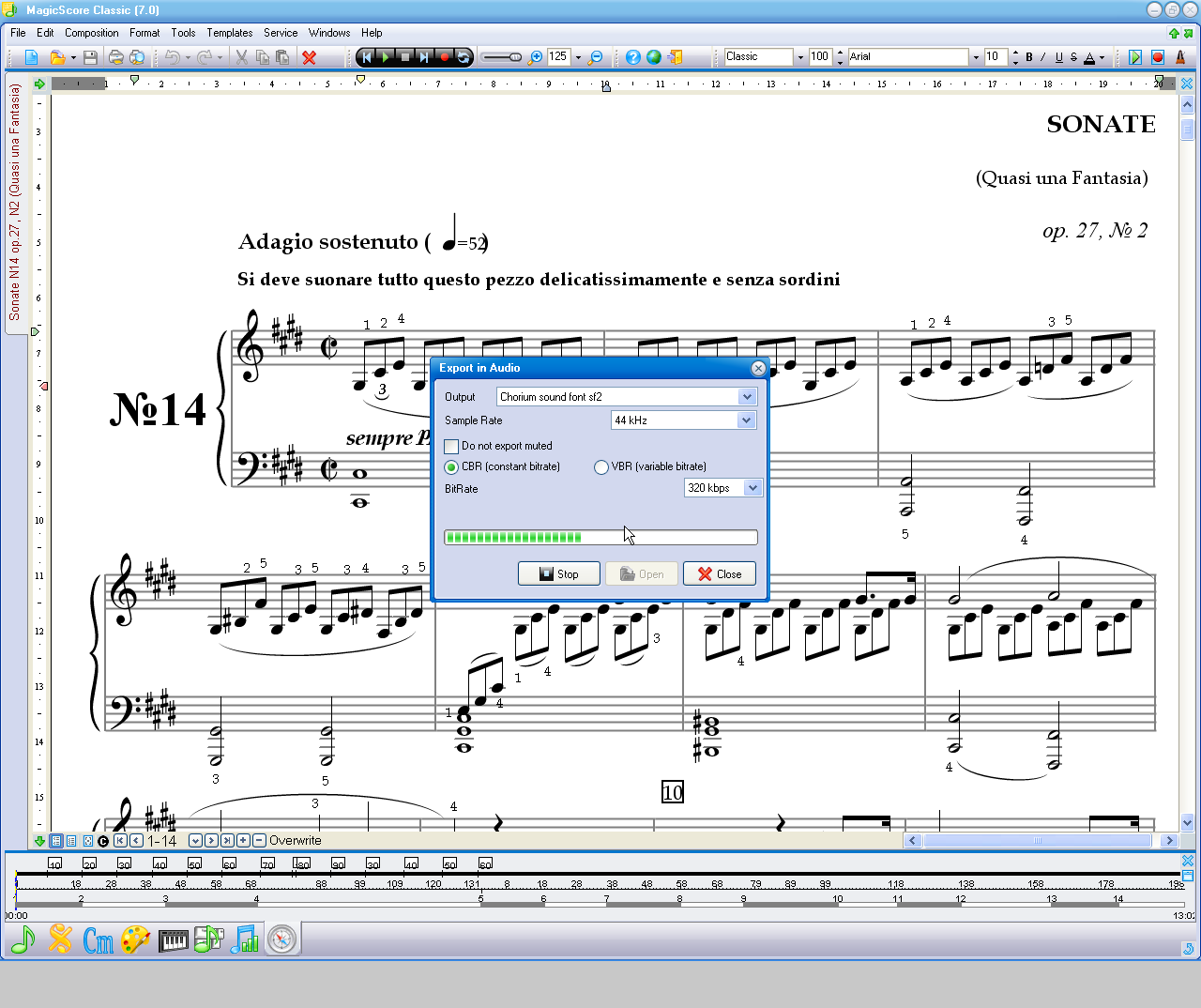Open help with the blue question icon
The image size is (1201, 1008).
click(x=633, y=57)
